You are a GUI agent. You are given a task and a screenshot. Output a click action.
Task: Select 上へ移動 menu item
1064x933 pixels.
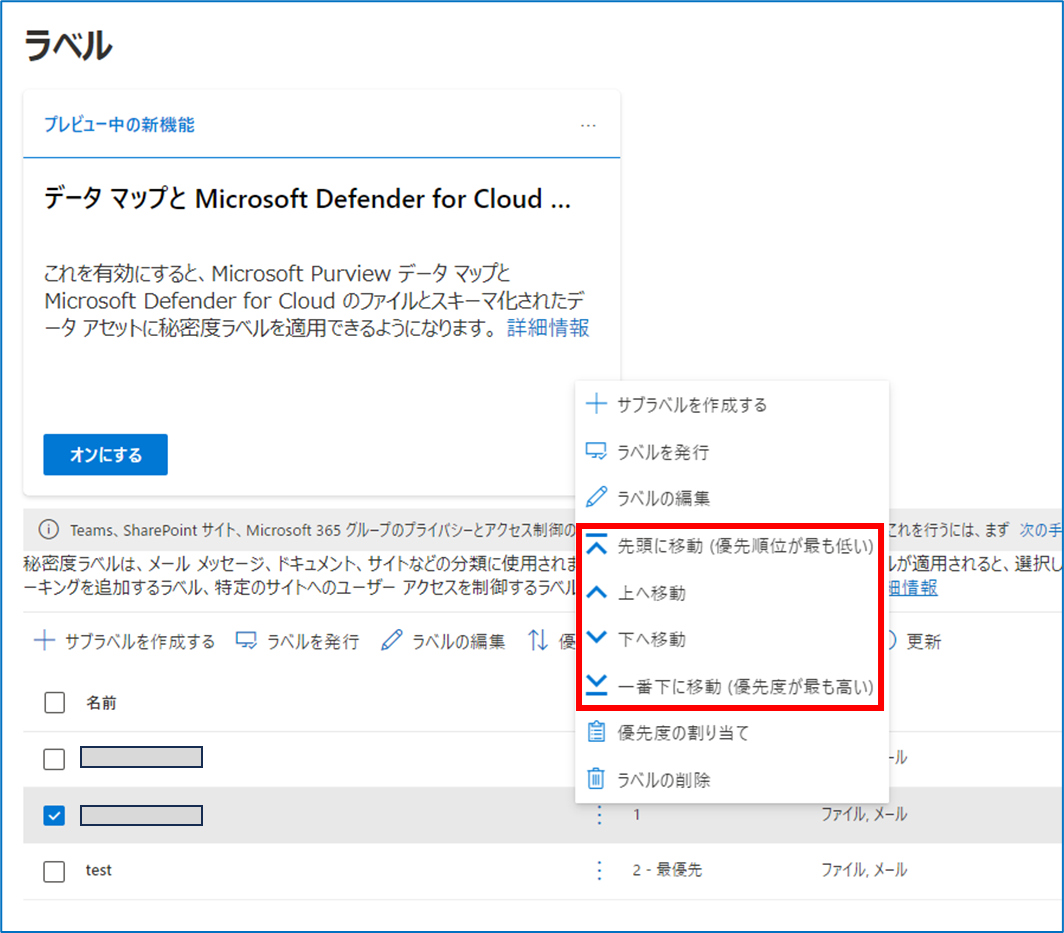tap(732, 592)
